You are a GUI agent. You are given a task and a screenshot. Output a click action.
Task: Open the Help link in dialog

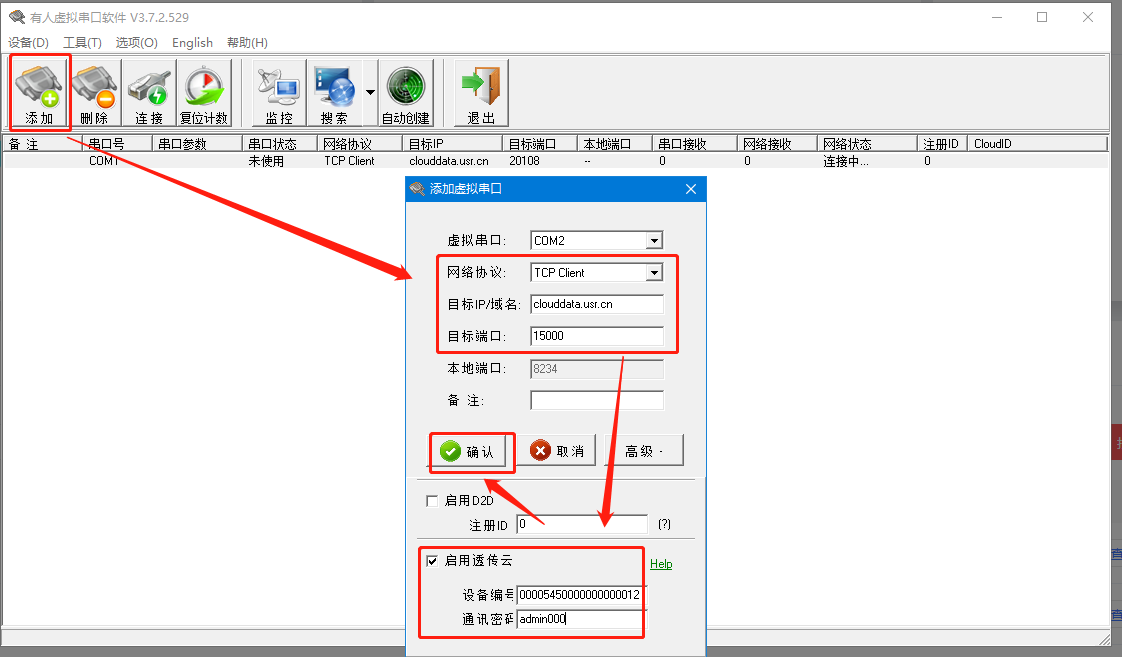[661, 564]
